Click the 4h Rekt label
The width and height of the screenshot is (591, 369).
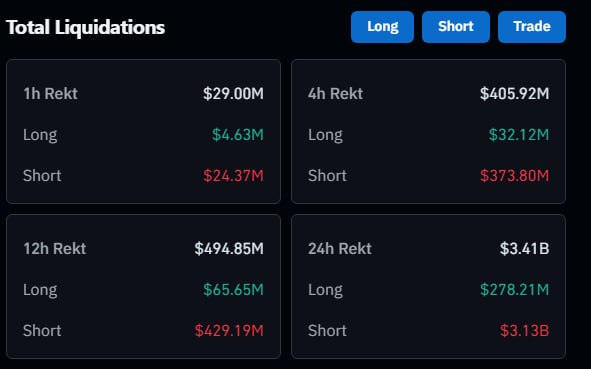pyautogui.click(x=335, y=93)
